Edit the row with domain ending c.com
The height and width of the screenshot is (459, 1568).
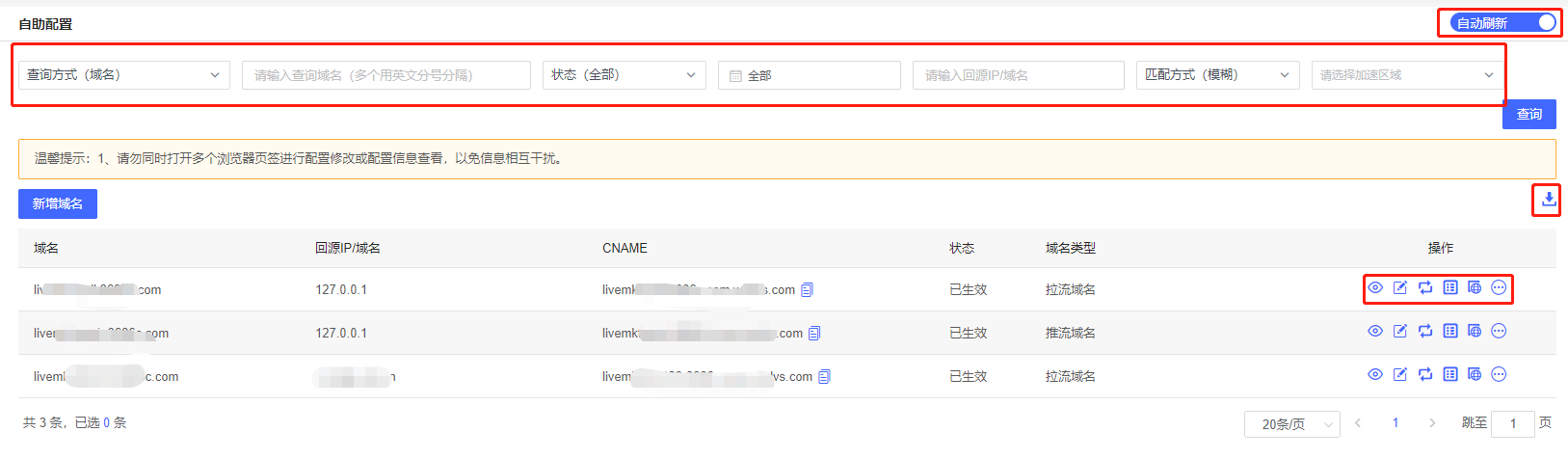pyautogui.click(x=1400, y=374)
